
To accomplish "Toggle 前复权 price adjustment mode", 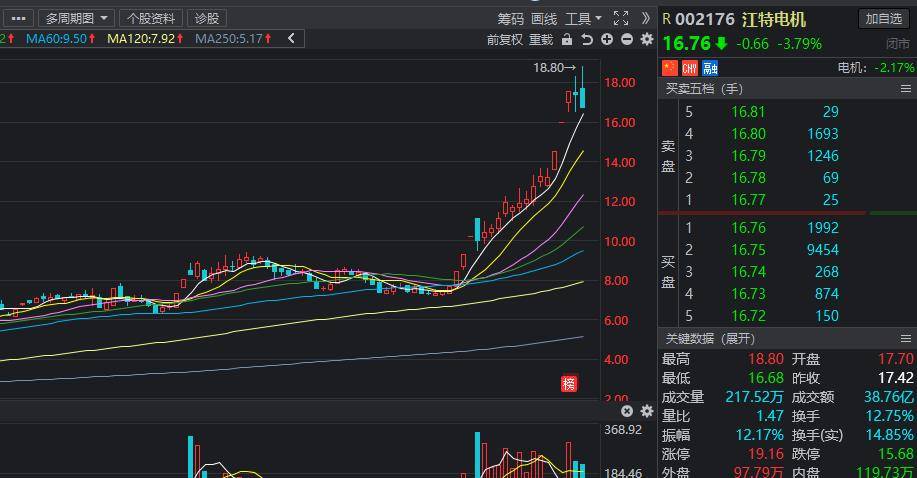I will (x=505, y=39).
